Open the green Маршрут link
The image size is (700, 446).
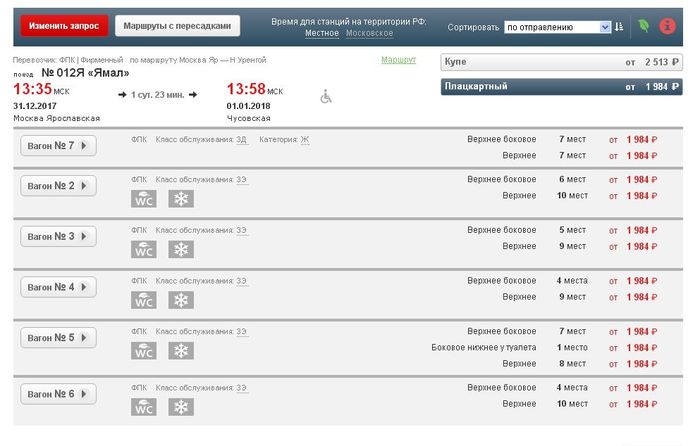pos(398,61)
